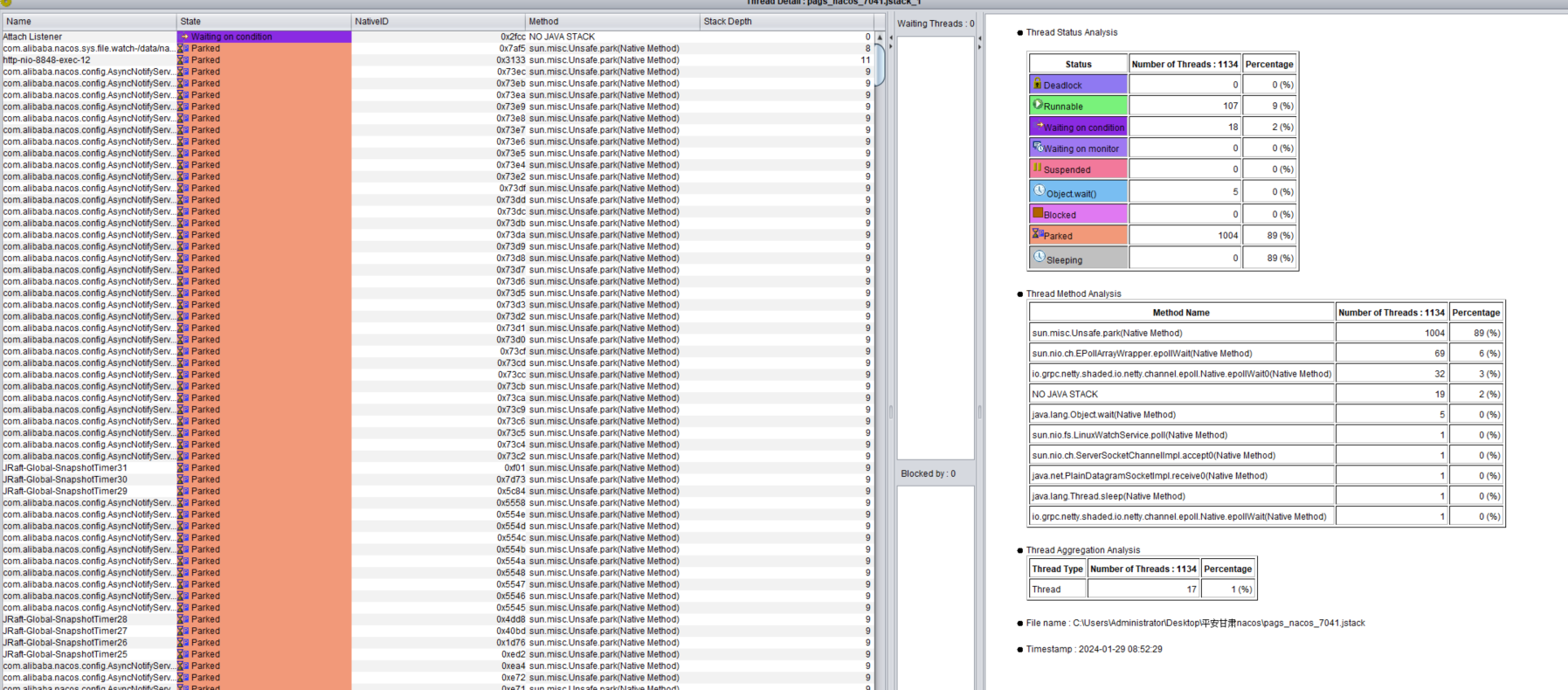The image size is (1568, 690).
Task: Click the Object.wait() clock icon
Action: (1039, 190)
